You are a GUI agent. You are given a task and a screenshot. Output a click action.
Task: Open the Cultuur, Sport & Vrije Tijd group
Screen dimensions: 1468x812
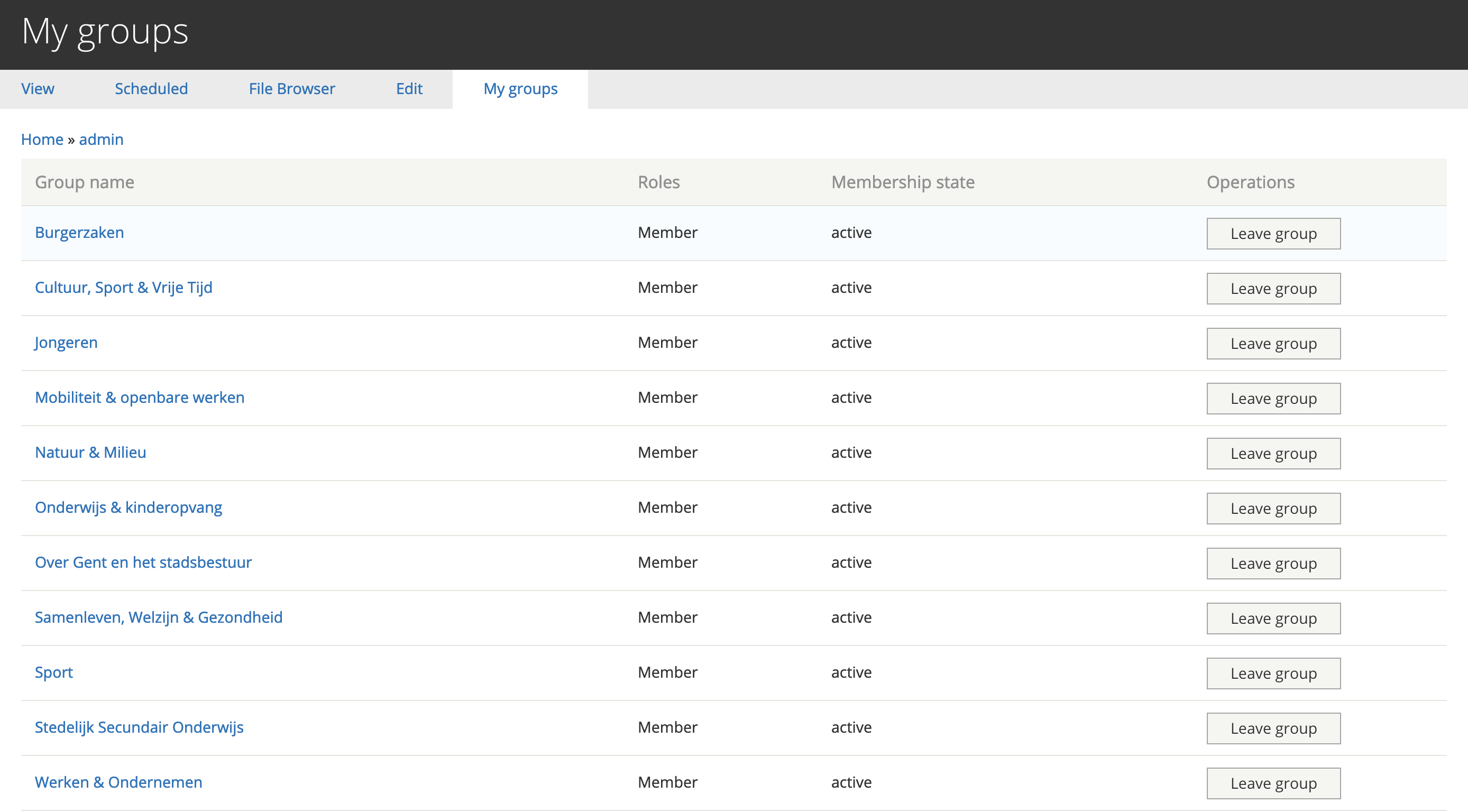pyautogui.click(x=123, y=288)
